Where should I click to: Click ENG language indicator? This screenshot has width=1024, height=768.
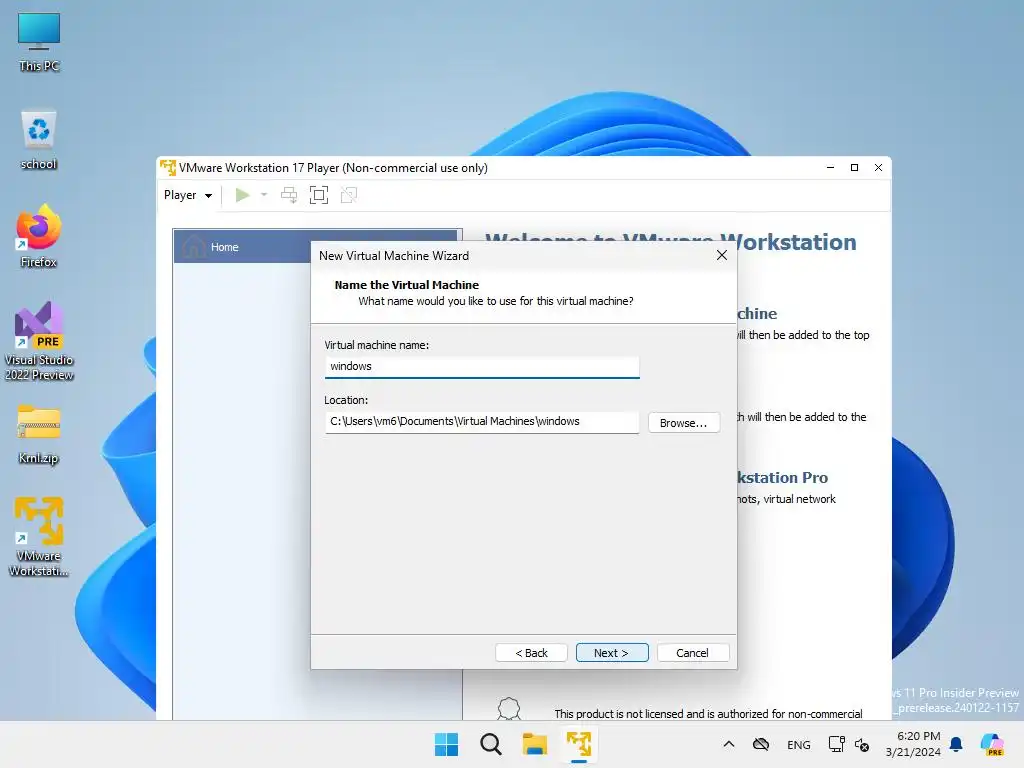coord(799,745)
